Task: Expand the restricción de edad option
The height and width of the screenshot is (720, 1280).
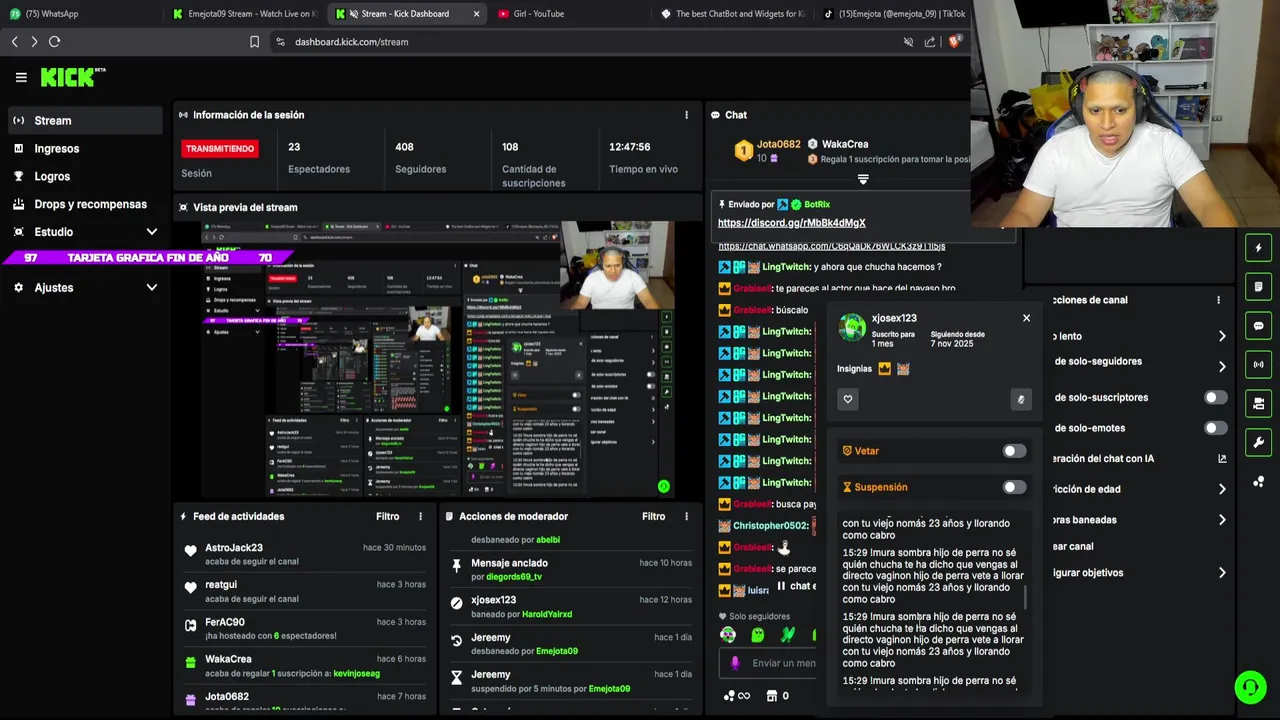Action: point(1221,489)
